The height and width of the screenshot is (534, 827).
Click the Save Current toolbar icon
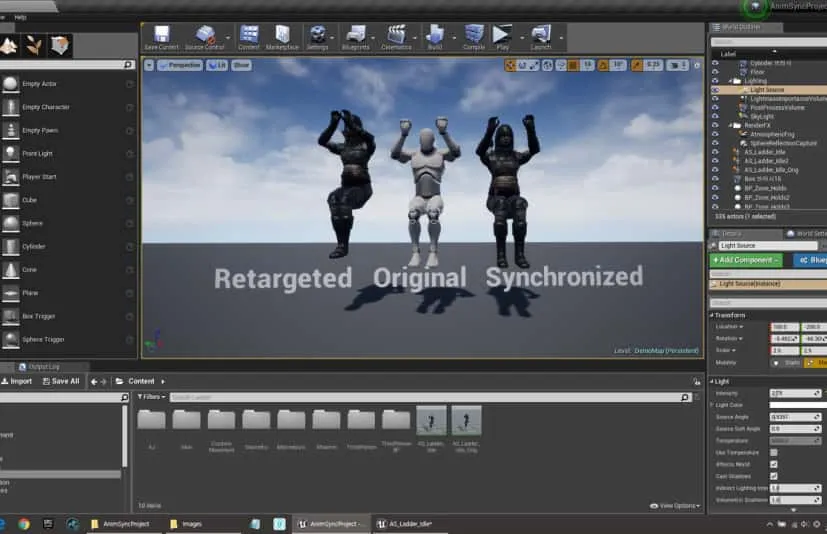point(161,37)
